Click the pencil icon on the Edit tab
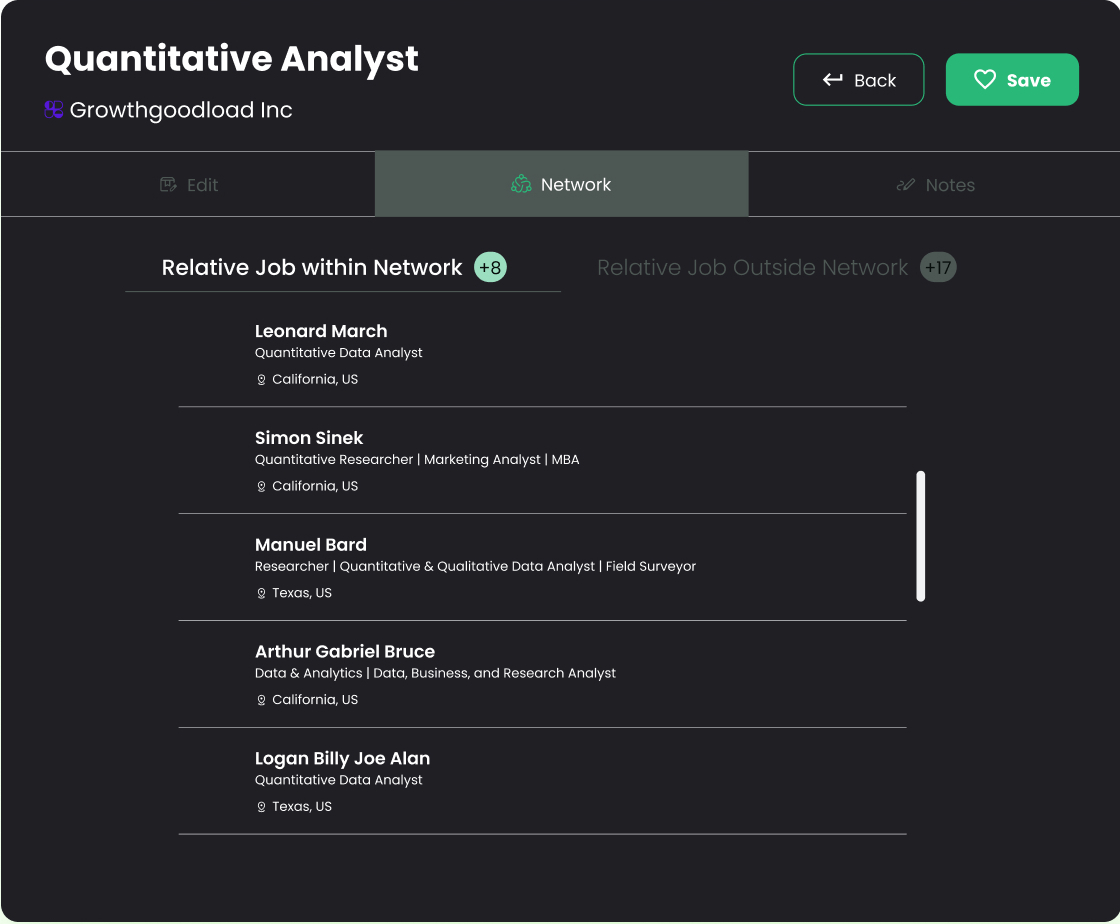Viewport: 1120px width, 924px height. coord(165,184)
